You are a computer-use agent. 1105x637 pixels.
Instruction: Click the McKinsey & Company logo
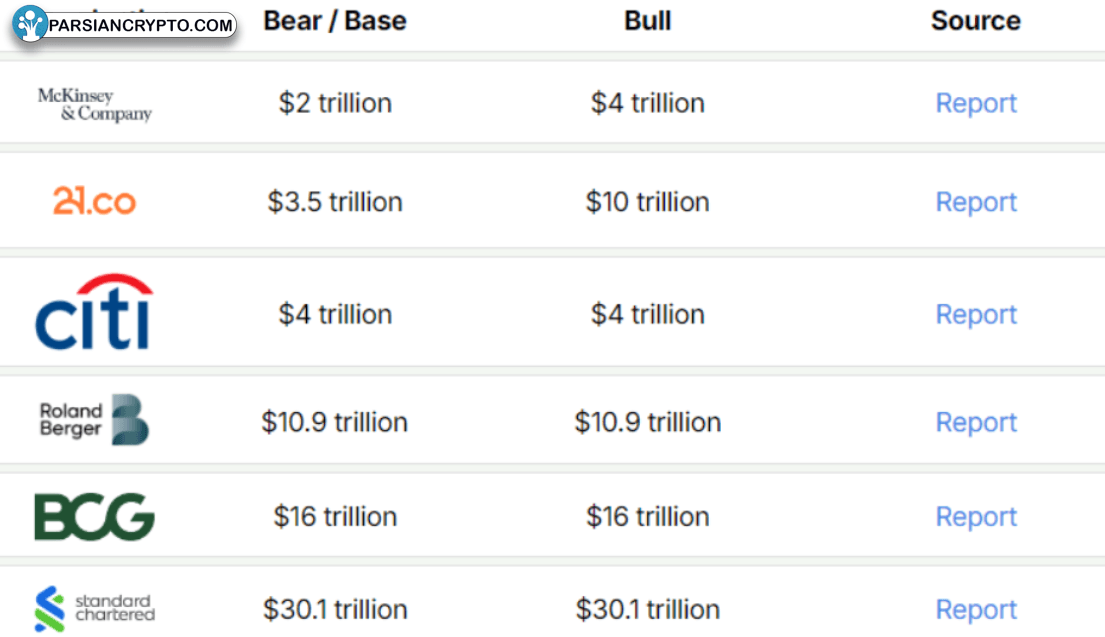point(95,104)
